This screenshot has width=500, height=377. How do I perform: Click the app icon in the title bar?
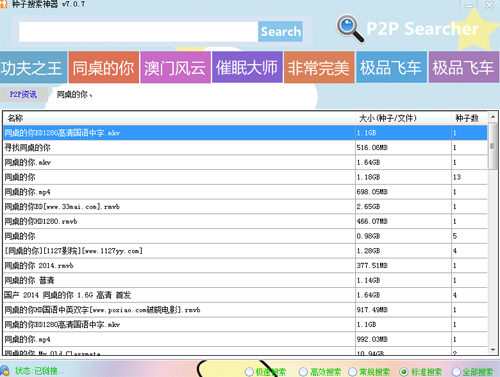[3, 4]
